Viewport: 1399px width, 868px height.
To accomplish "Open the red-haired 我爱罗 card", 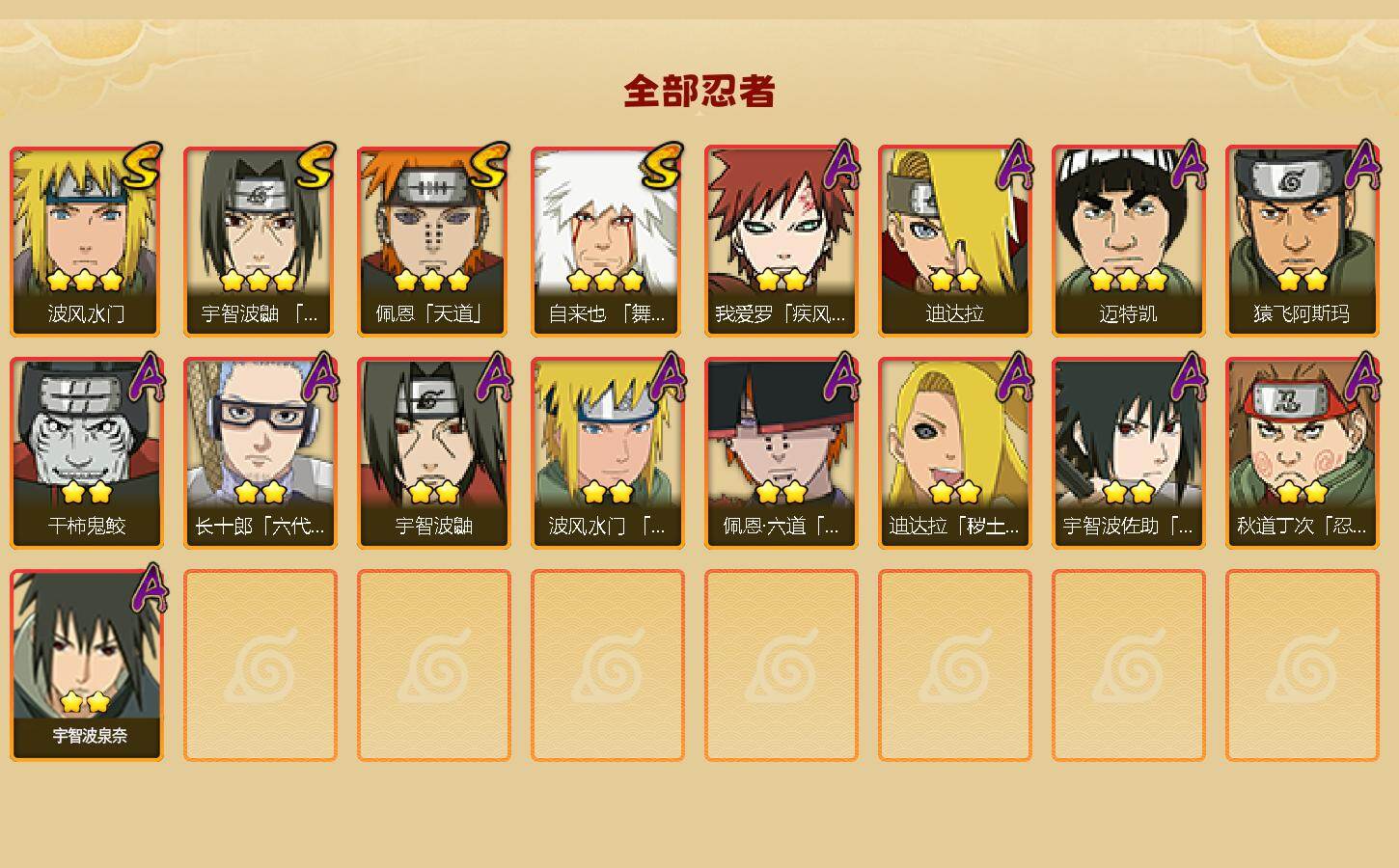I will point(782,241).
